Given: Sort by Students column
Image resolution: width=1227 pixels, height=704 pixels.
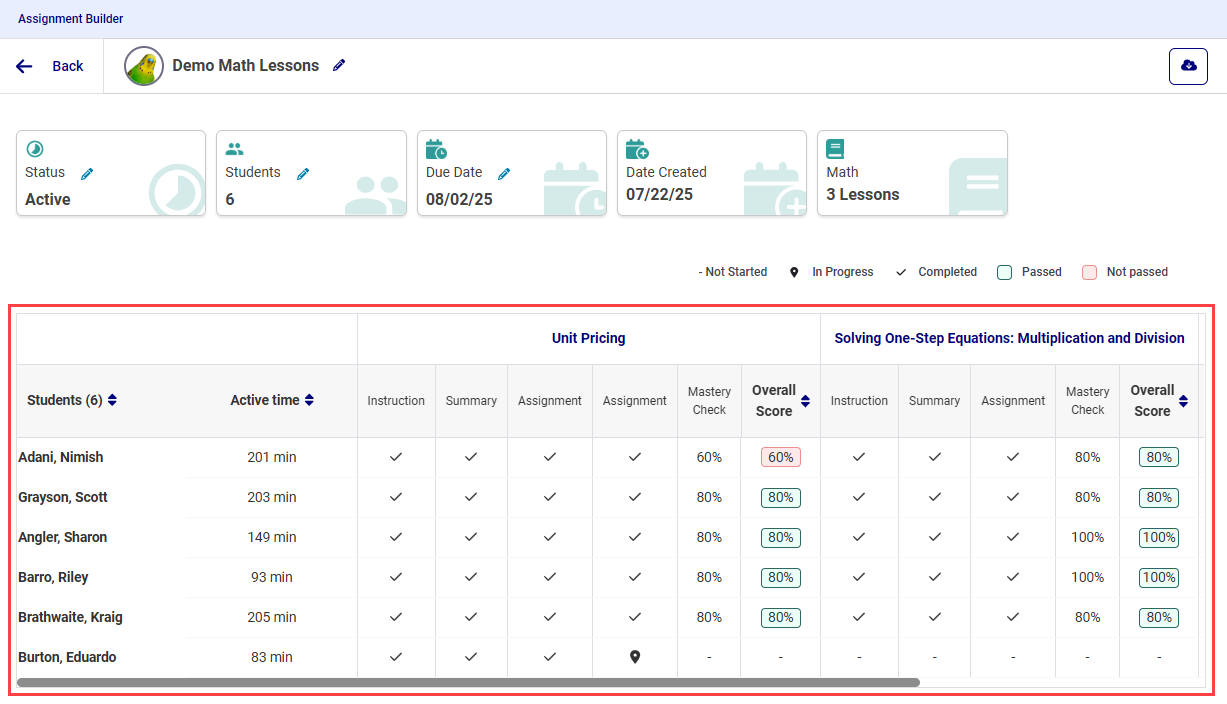Looking at the screenshot, I should click(112, 400).
